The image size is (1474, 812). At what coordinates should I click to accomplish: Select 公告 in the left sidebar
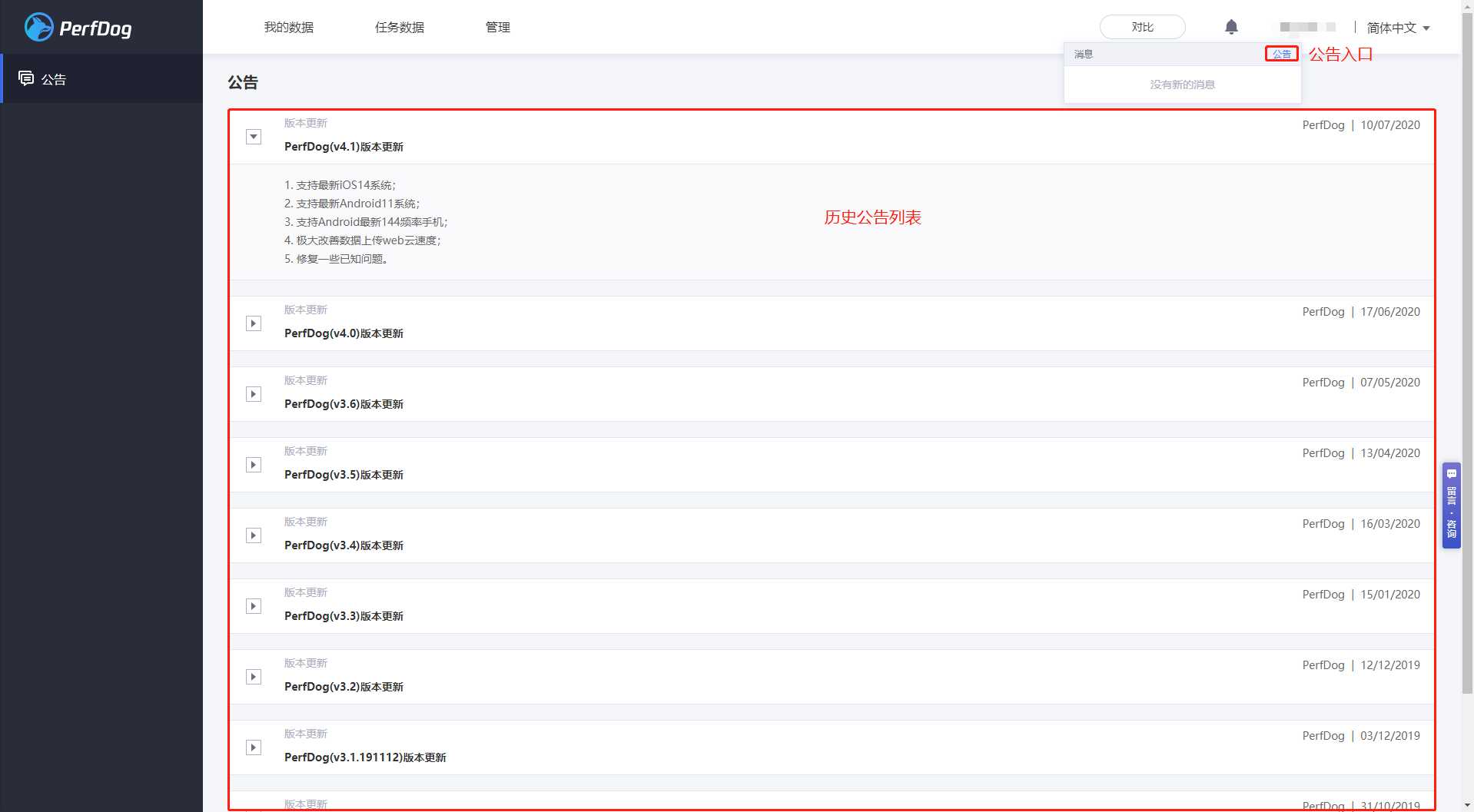[x=101, y=78]
